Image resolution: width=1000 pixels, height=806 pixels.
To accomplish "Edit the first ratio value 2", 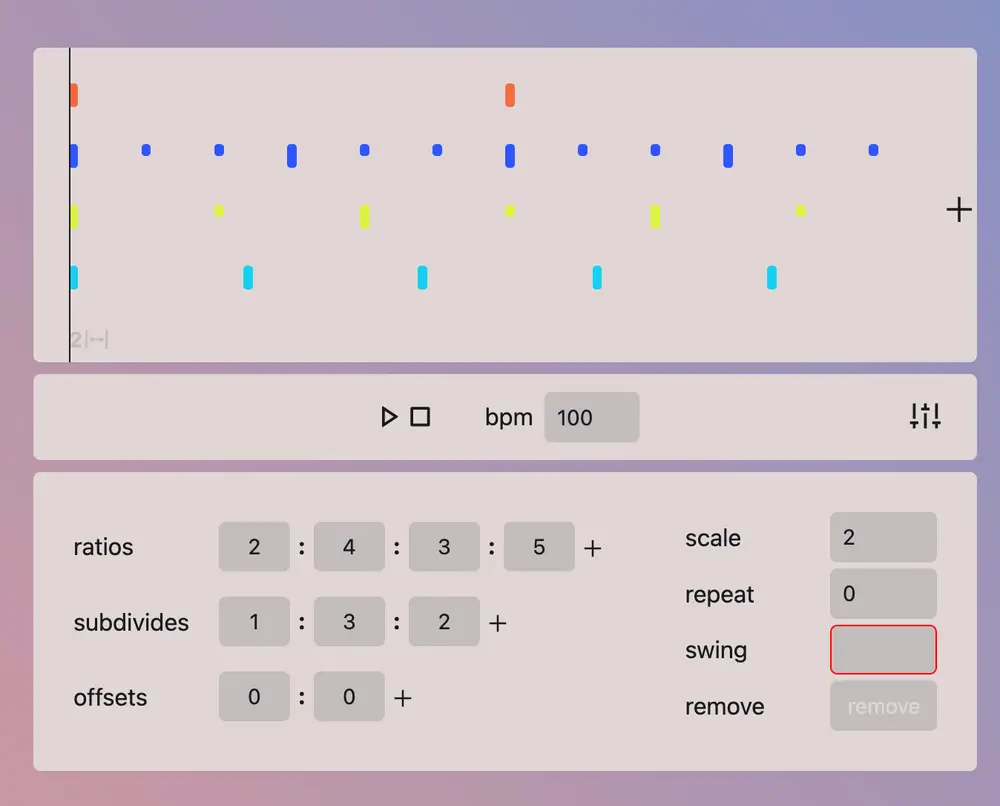I will [254, 546].
